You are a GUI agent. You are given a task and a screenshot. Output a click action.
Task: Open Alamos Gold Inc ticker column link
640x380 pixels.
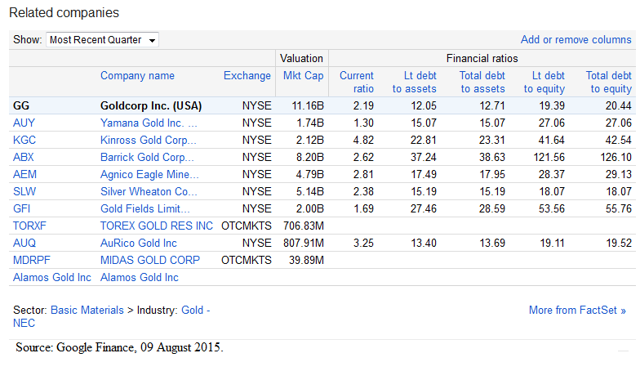(x=52, y=277)
